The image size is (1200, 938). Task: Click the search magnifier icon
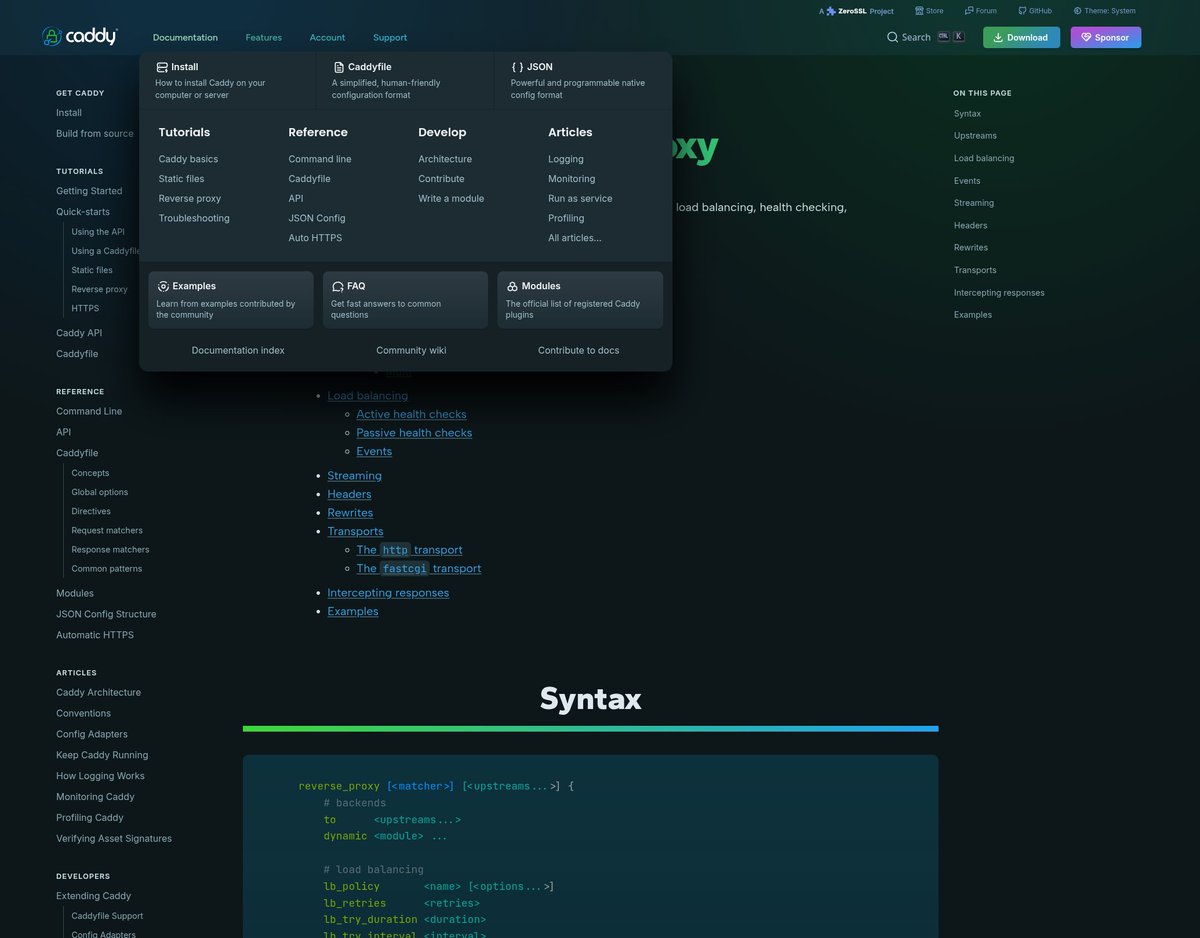coord(892,37)
